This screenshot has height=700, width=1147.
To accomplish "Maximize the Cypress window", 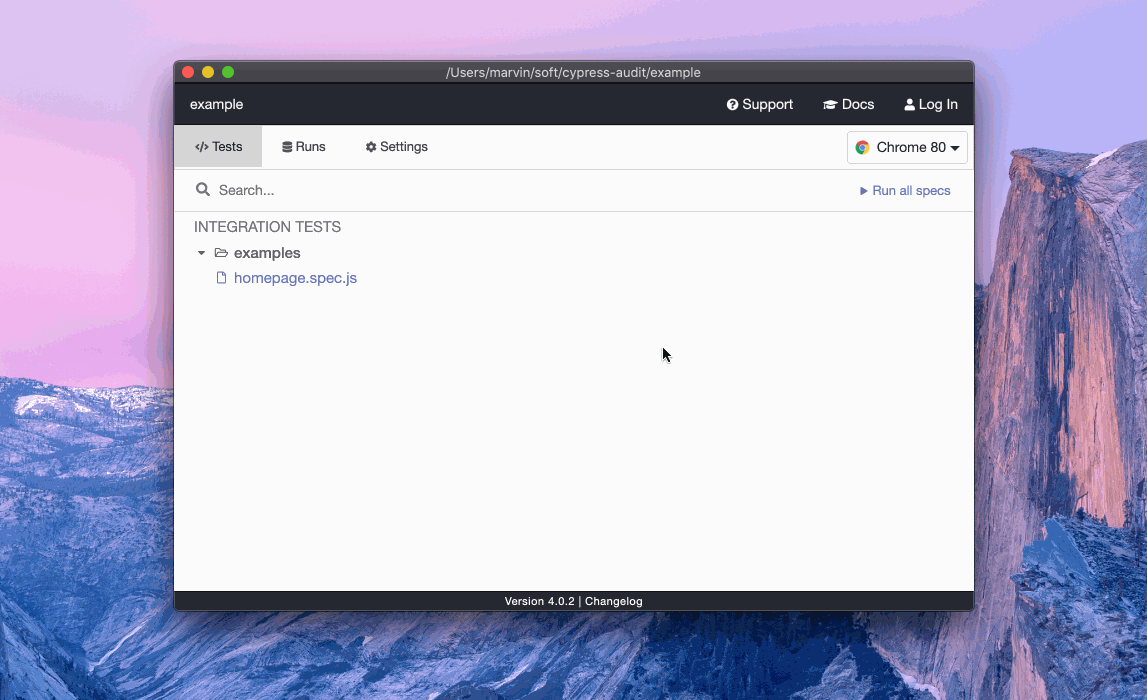I will pos(228,72).
